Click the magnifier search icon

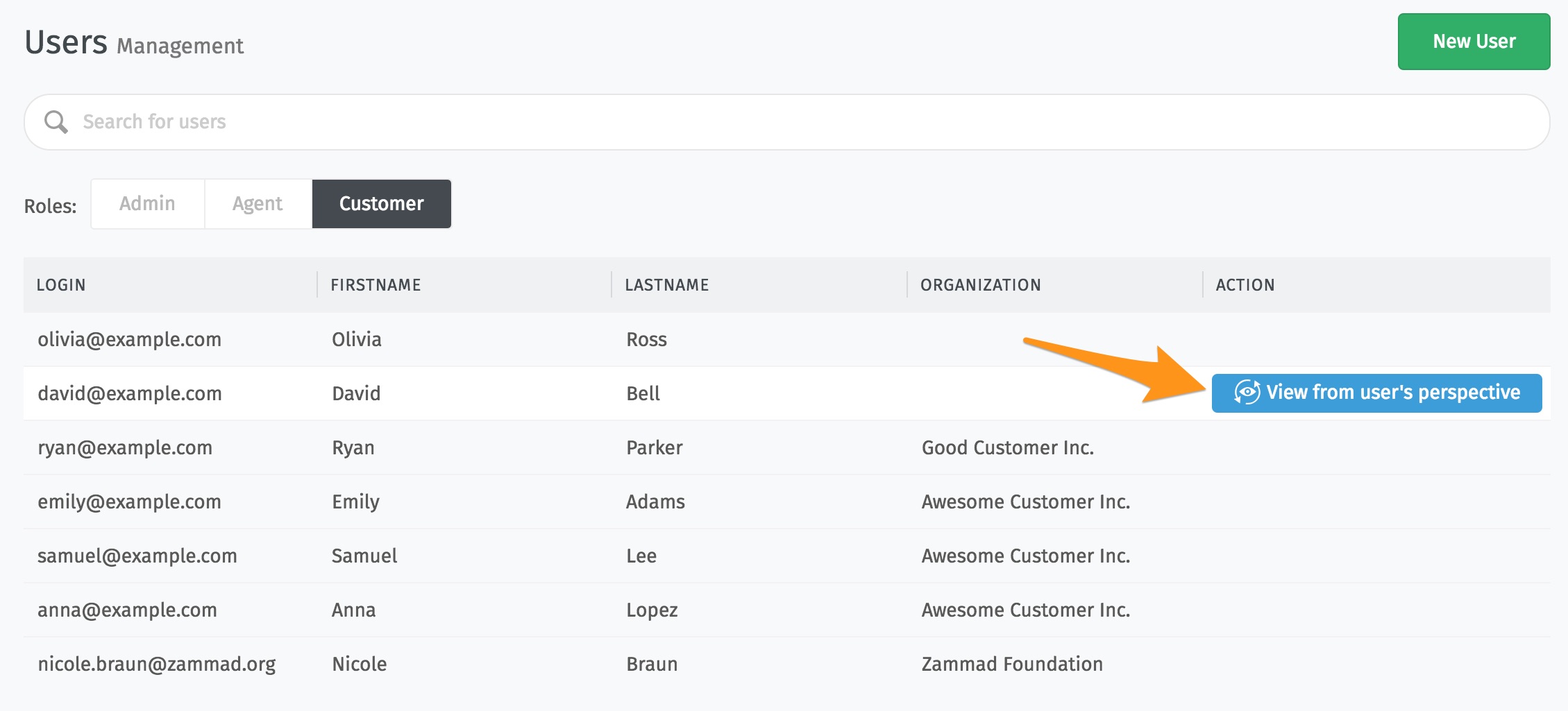click(56, 122)
